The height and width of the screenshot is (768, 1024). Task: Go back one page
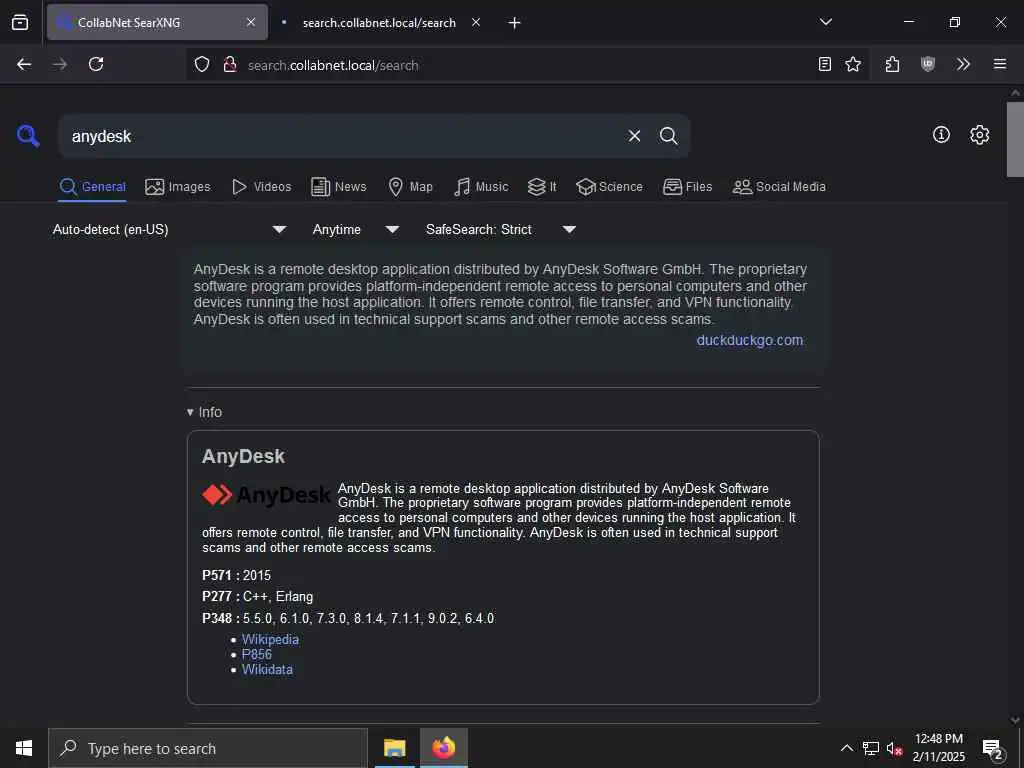coord(24,64)
